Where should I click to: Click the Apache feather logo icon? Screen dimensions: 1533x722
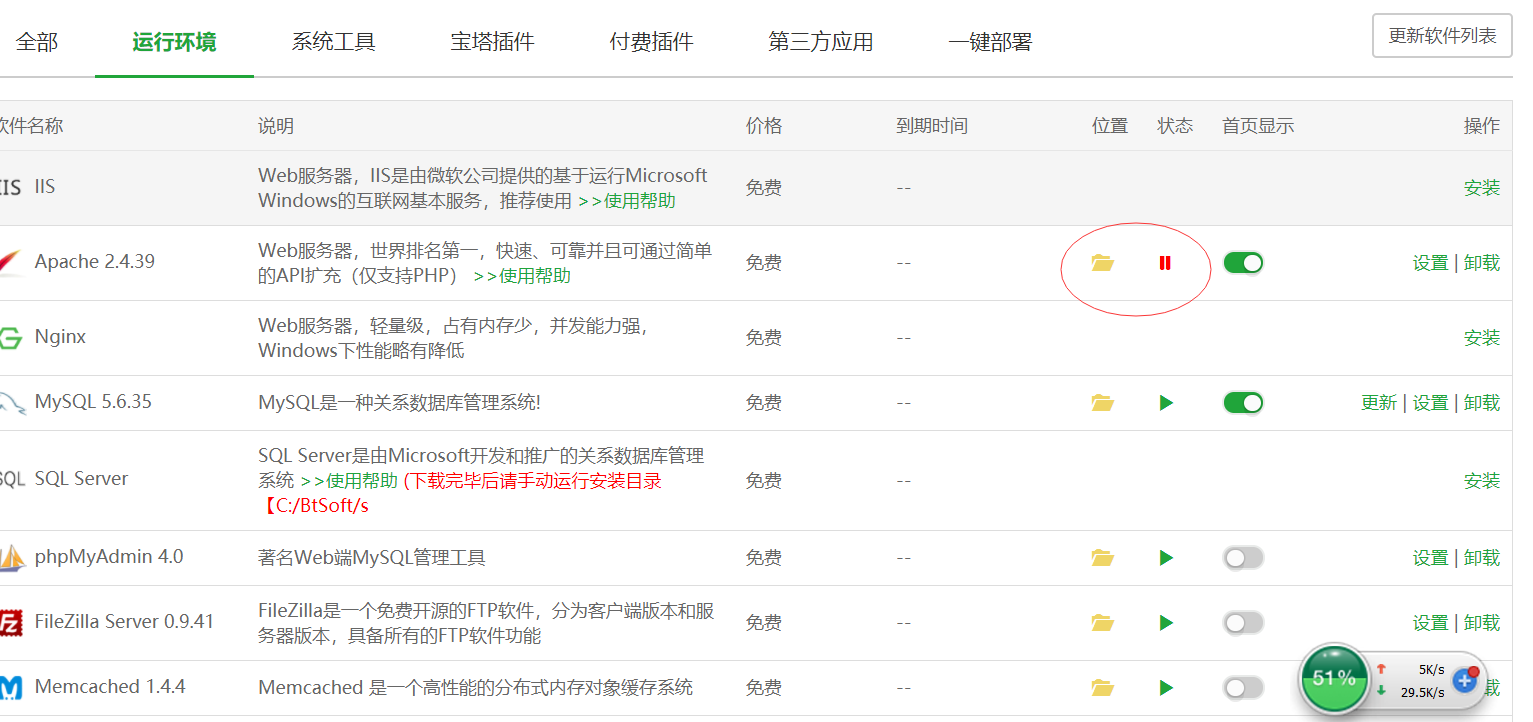point(10,262)
